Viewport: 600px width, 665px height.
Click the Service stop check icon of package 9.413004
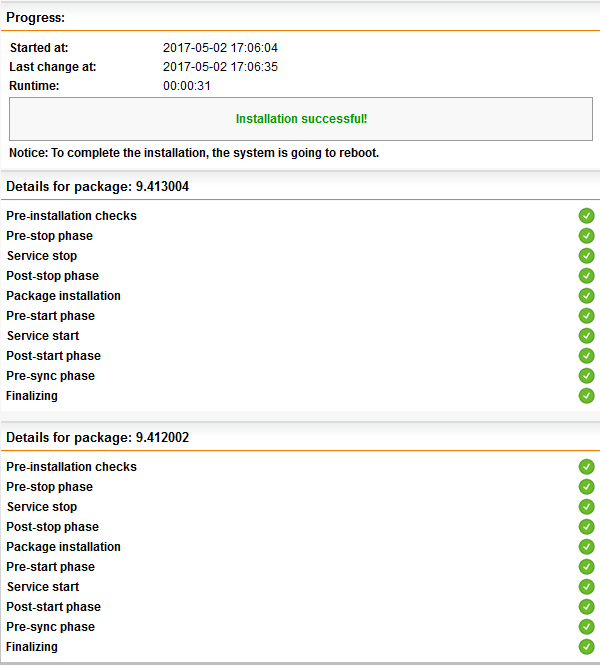pyautogui.click(x=586, y=256)
